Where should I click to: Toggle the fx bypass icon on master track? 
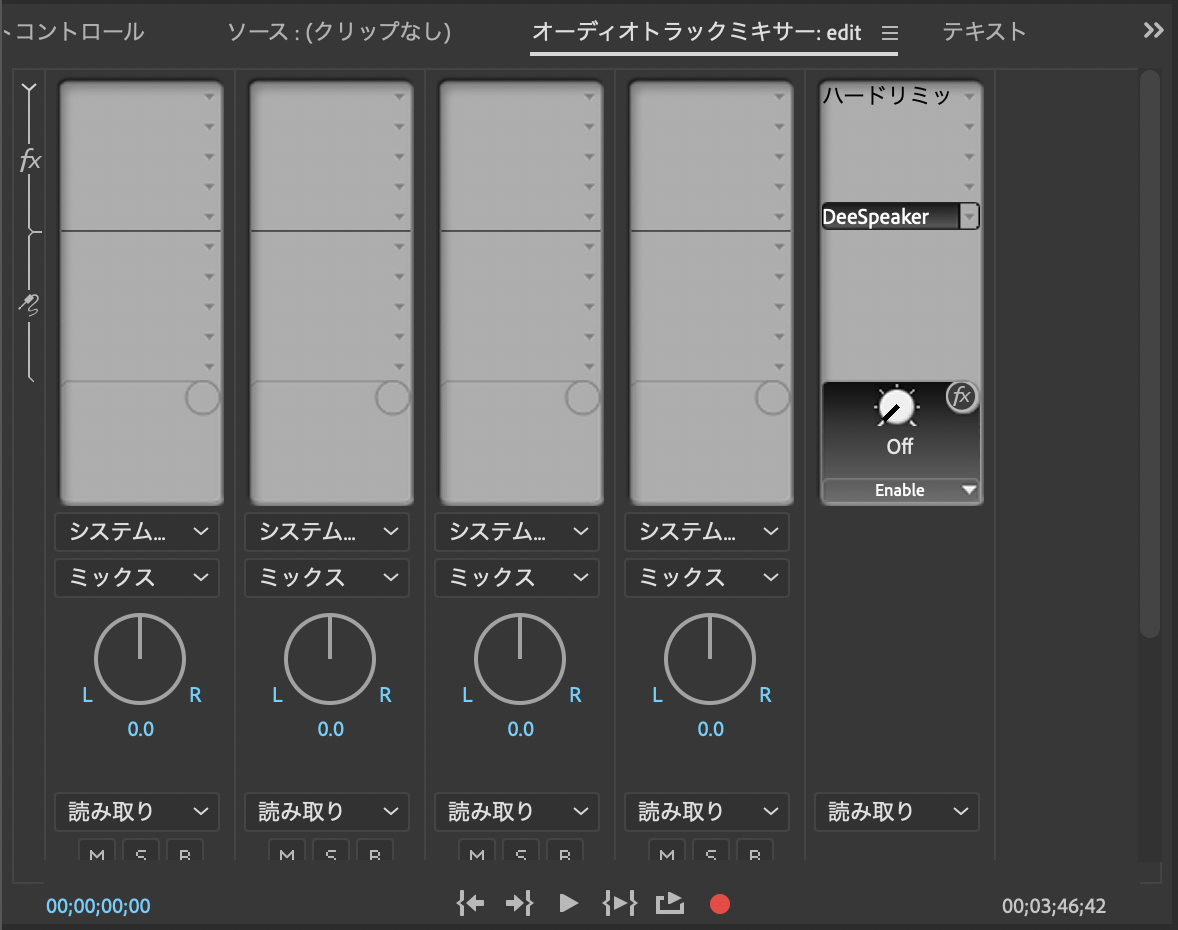[962, 397]
